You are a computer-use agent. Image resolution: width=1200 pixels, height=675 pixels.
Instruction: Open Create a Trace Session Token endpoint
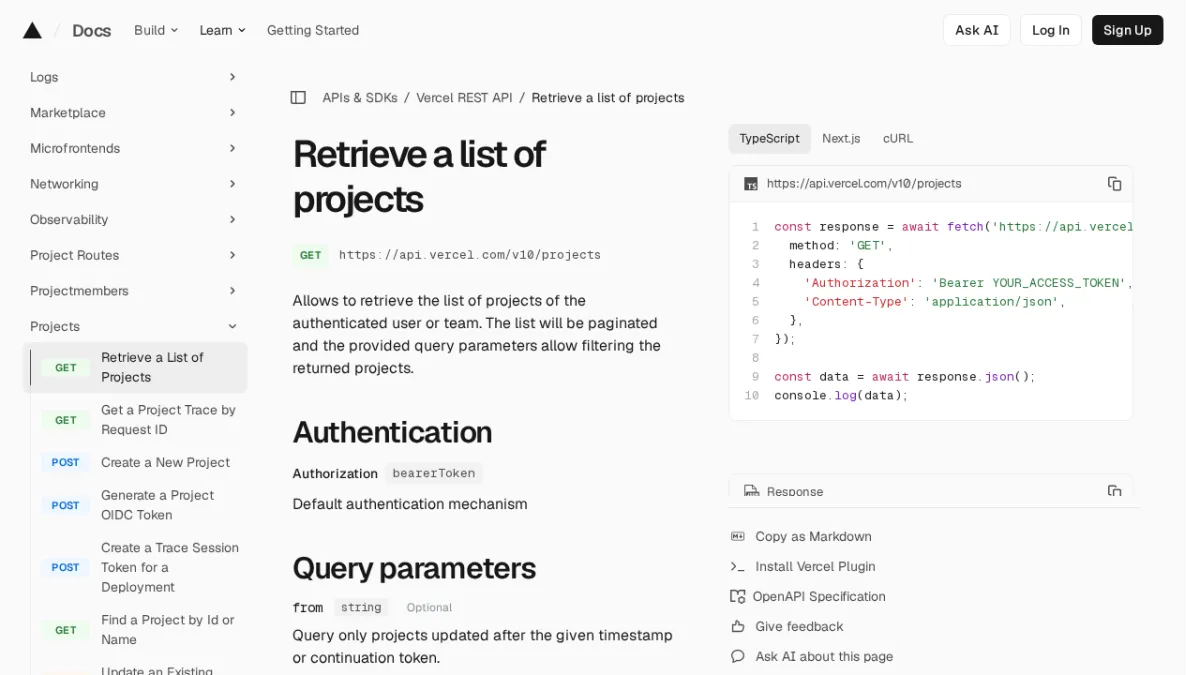pos(135,567)
